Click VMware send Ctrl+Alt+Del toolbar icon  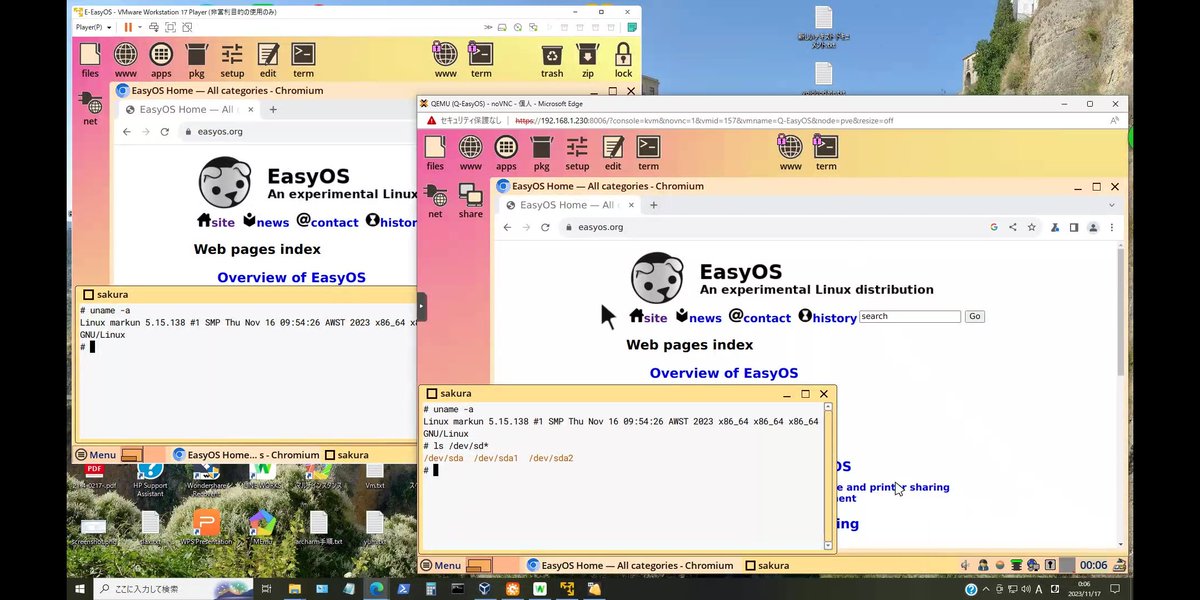[x=155, y=27]
